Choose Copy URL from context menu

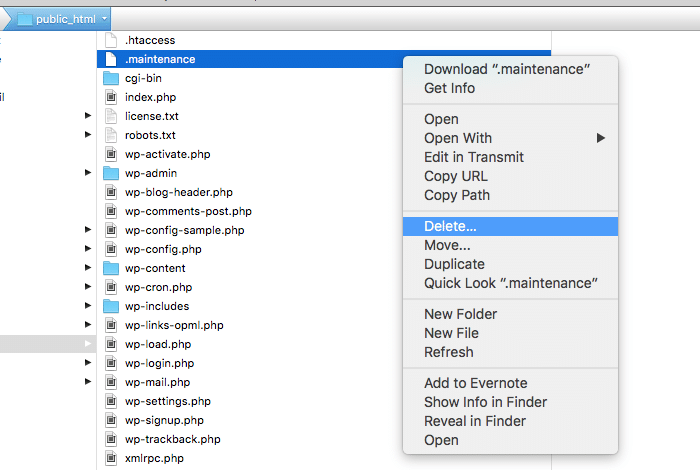(x=510, y=176)
